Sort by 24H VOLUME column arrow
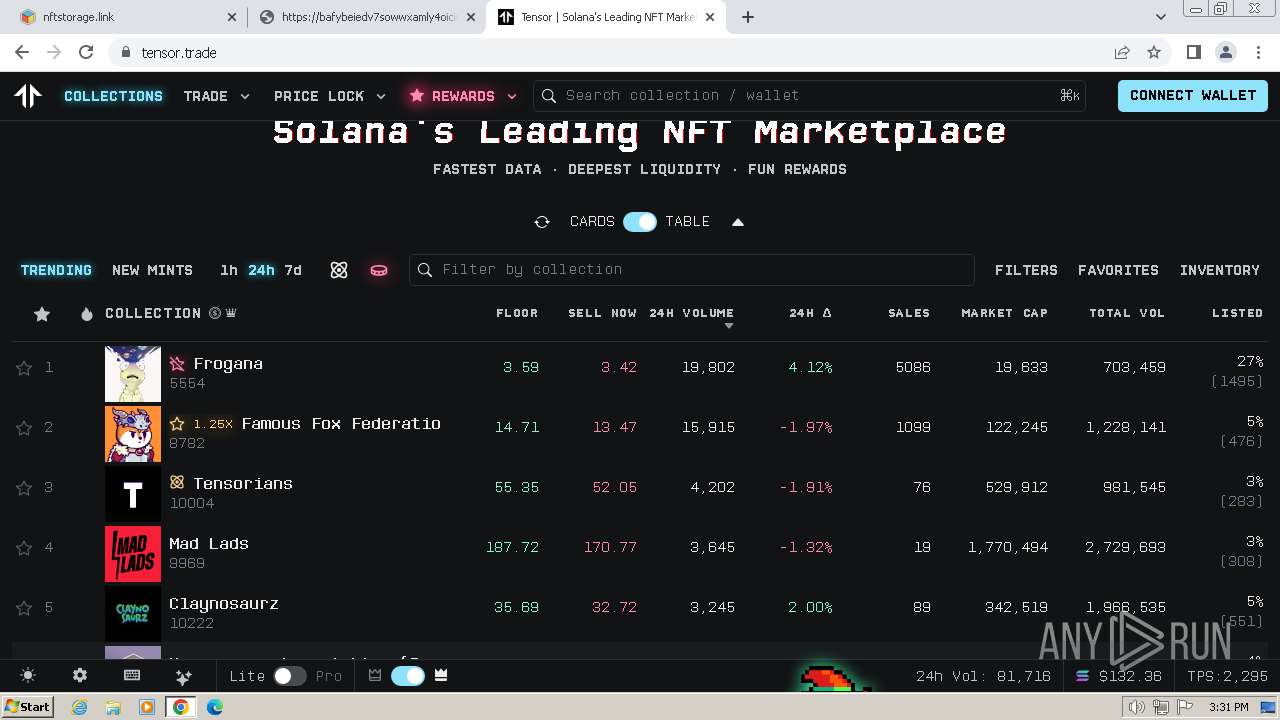The width and height of the screenshot is (1280, 720). (x=729, y=326)
